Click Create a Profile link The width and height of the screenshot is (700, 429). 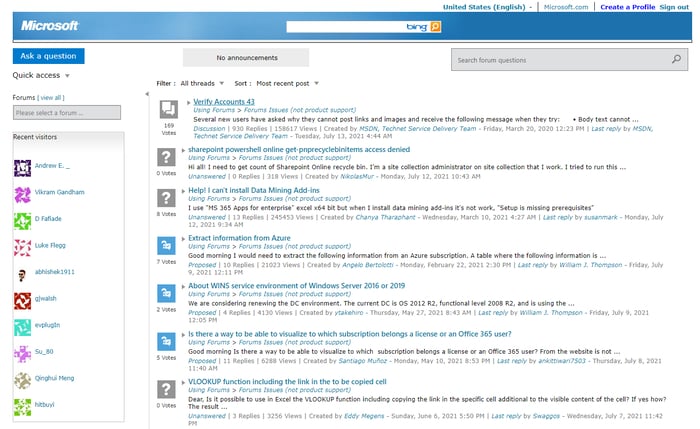click(x=627, y=7)
